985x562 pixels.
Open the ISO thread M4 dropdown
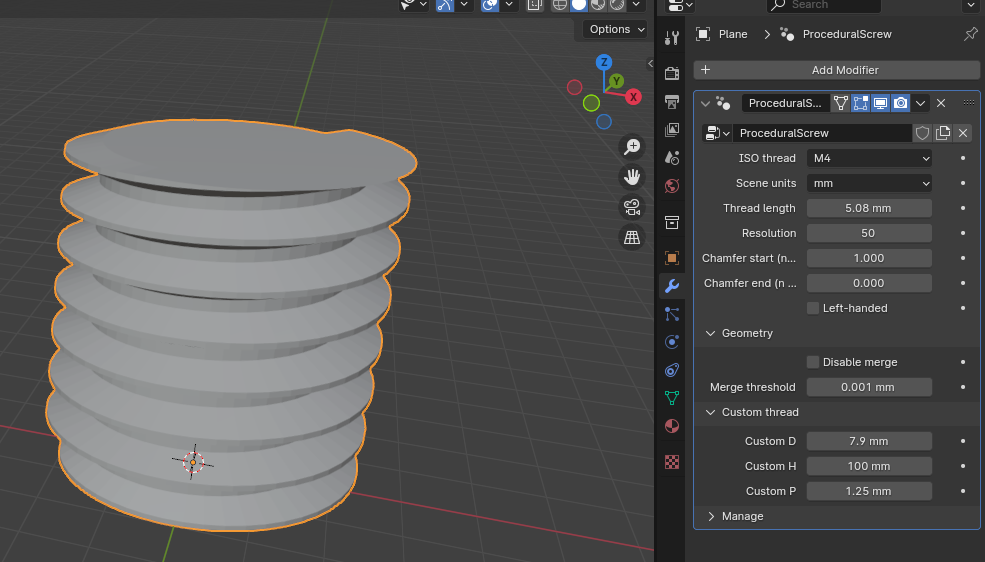(869, 158)
